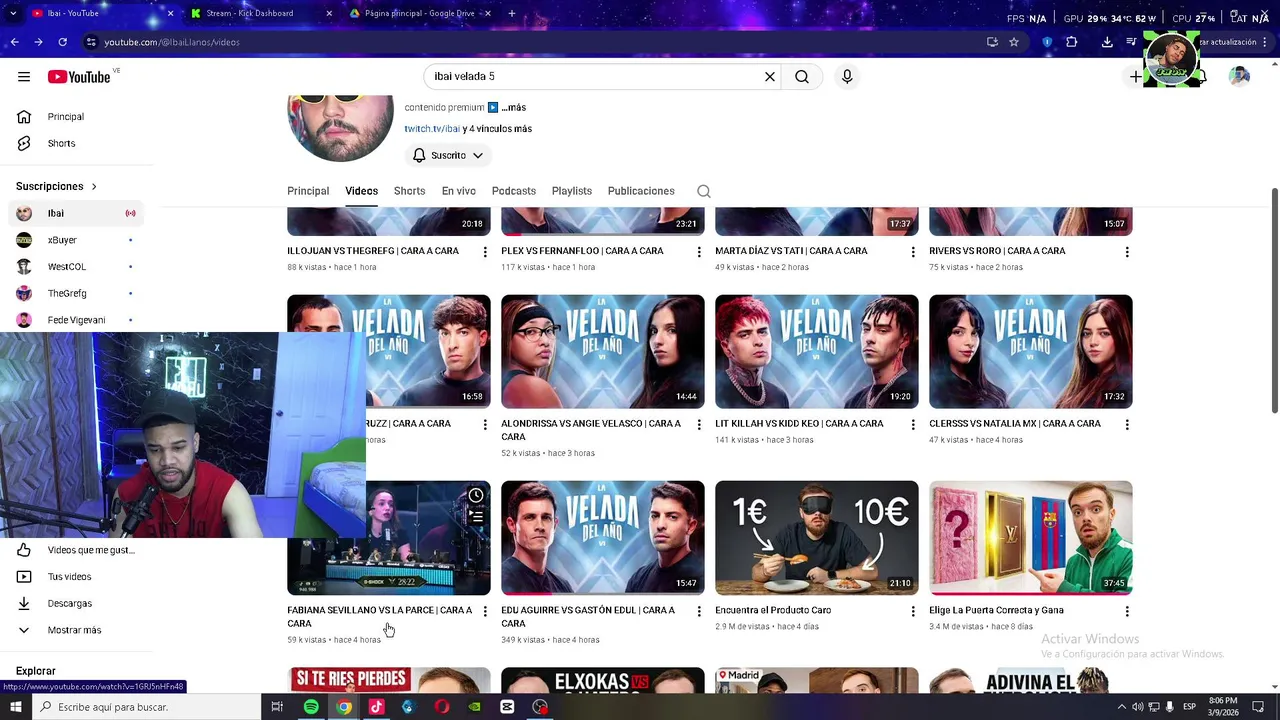Expand the Suscripciones section chevron
Image resolution: width=1280 pixels, height=720 pixels.
click(x=94, y=187)
